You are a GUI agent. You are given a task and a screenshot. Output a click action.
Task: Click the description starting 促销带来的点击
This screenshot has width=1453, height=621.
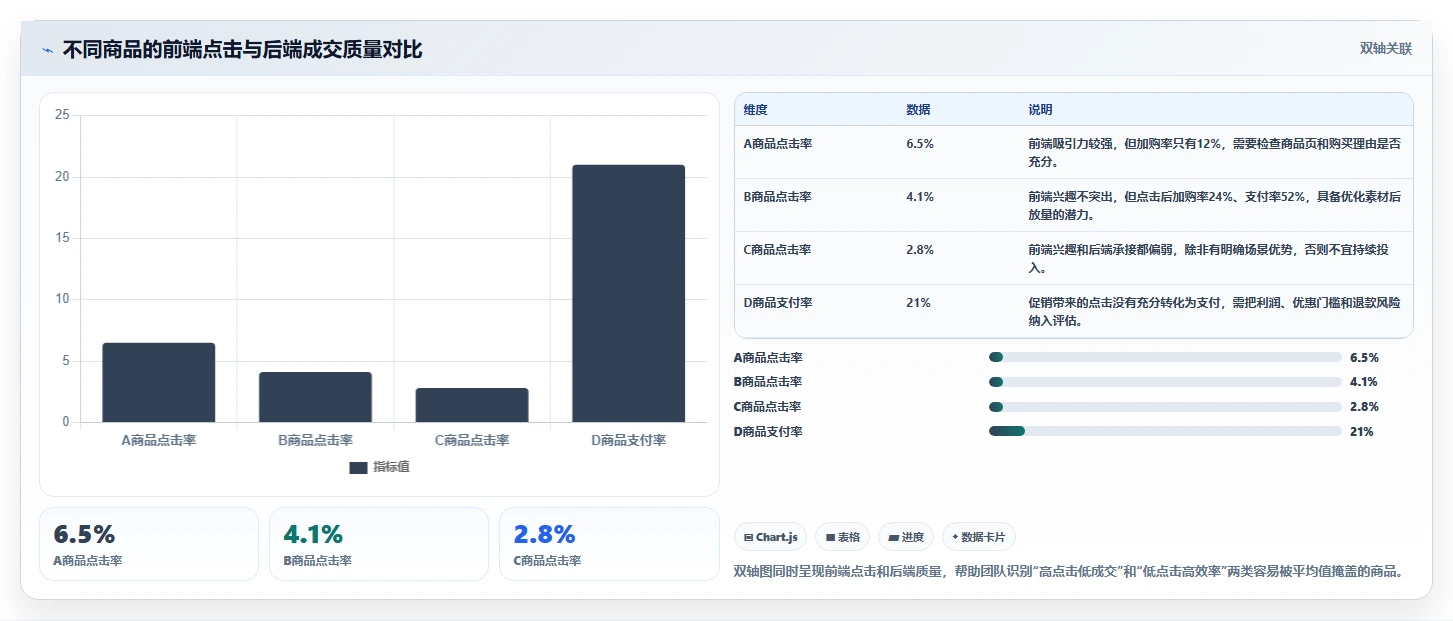[1214, 311]
